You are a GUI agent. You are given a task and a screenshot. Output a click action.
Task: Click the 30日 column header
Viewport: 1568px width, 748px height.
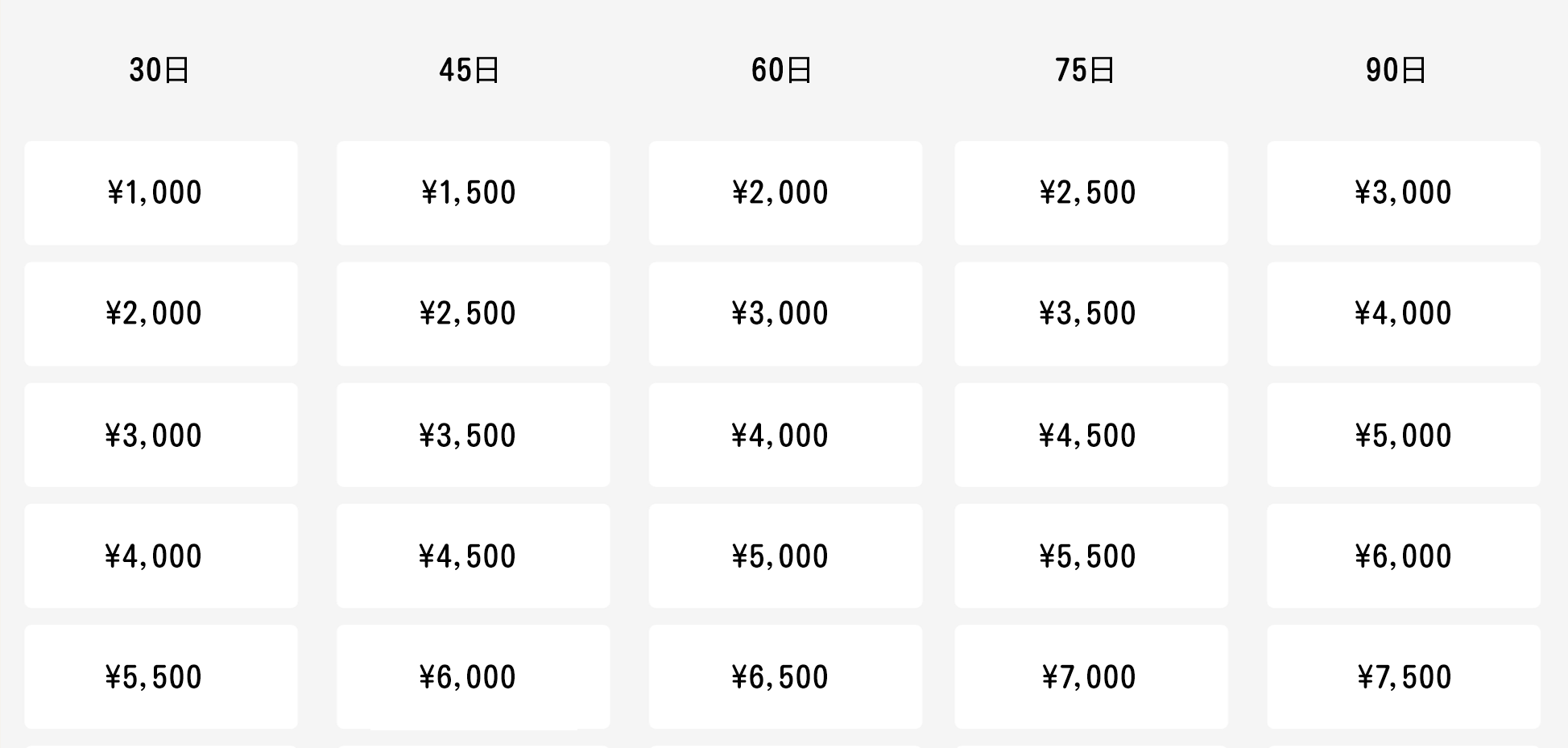tap(159, 70)
